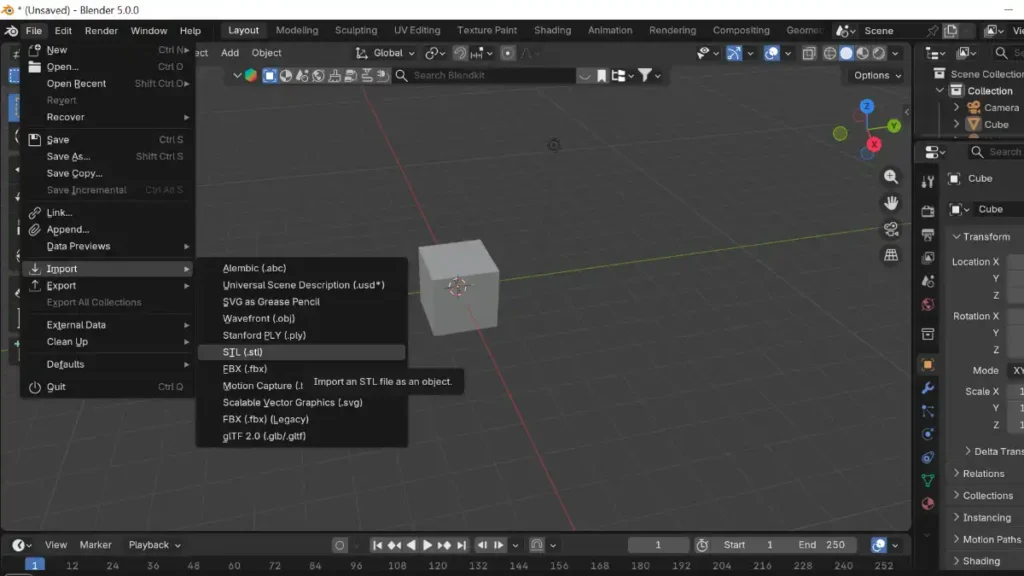Open the Playback dropdown in timeline
This screenshot has height=576, width=1024.
pos(155,545)
